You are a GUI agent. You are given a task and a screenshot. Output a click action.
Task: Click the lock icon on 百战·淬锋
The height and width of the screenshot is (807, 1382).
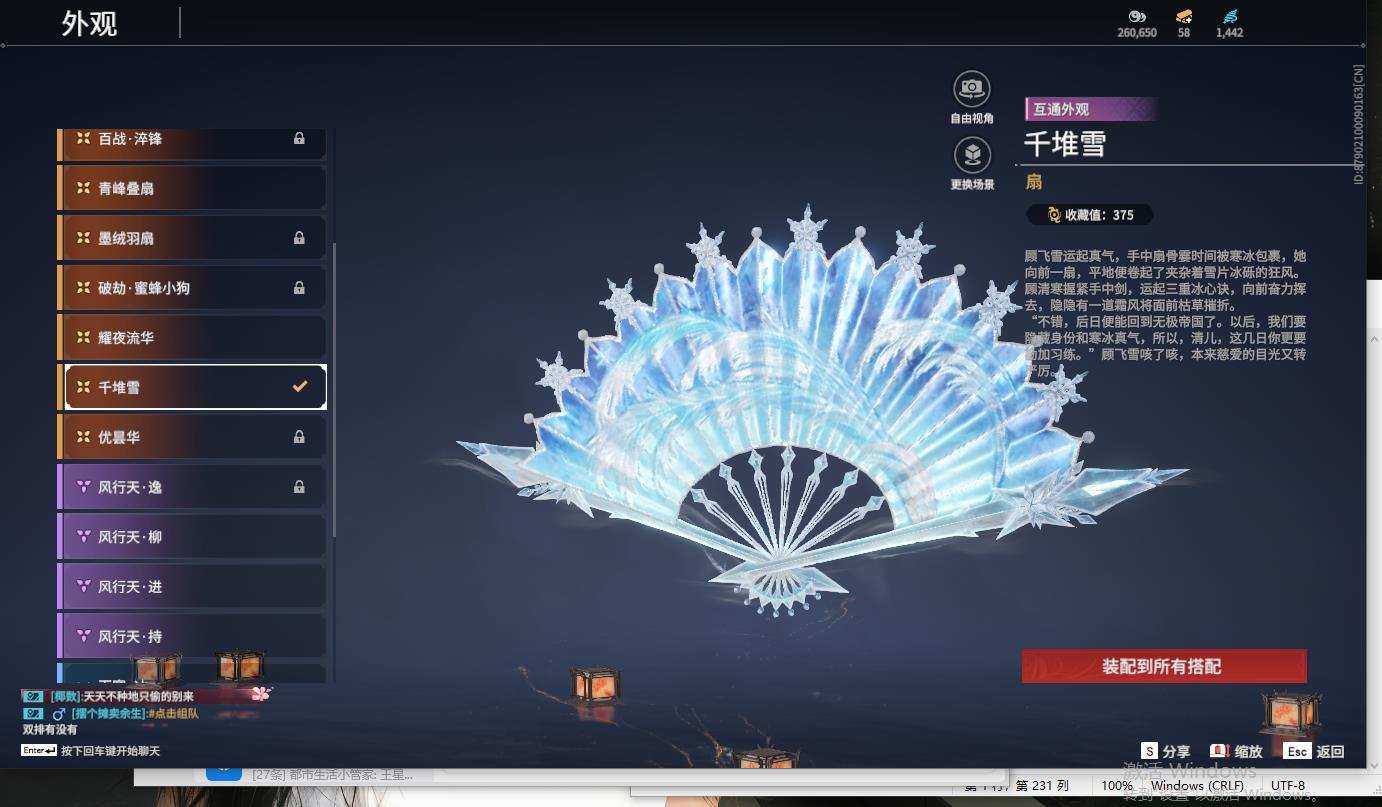click(299, 139)
